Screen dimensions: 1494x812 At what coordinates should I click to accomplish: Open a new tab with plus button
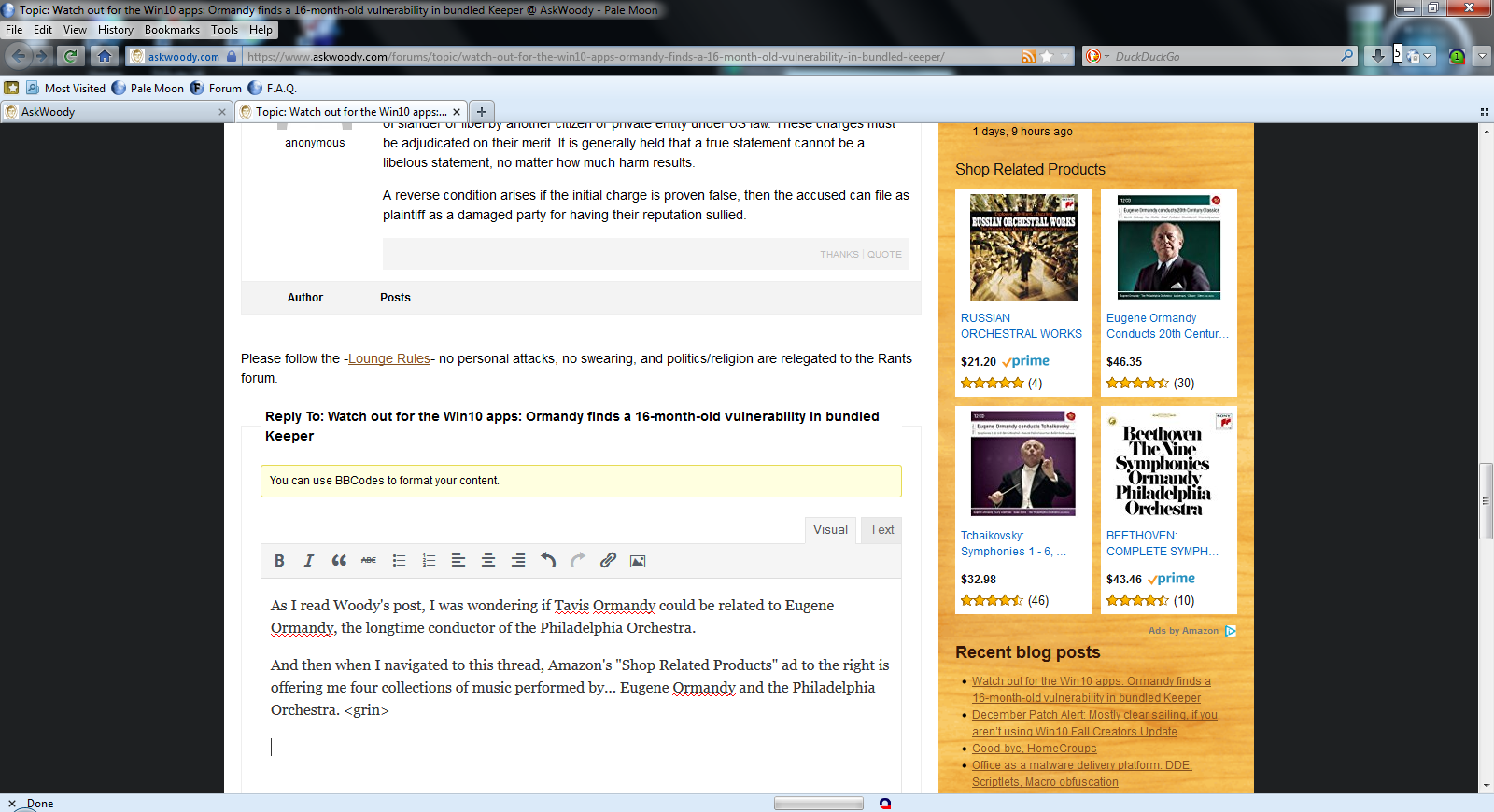point(482,112)
